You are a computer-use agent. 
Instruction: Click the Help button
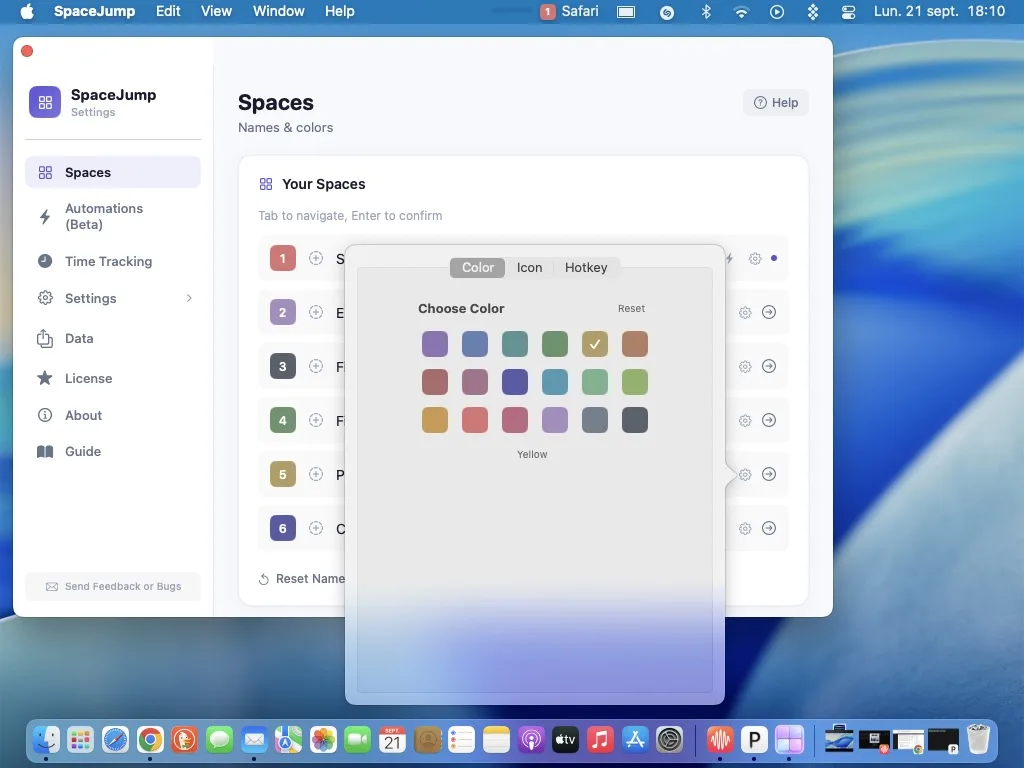(775, 103)
